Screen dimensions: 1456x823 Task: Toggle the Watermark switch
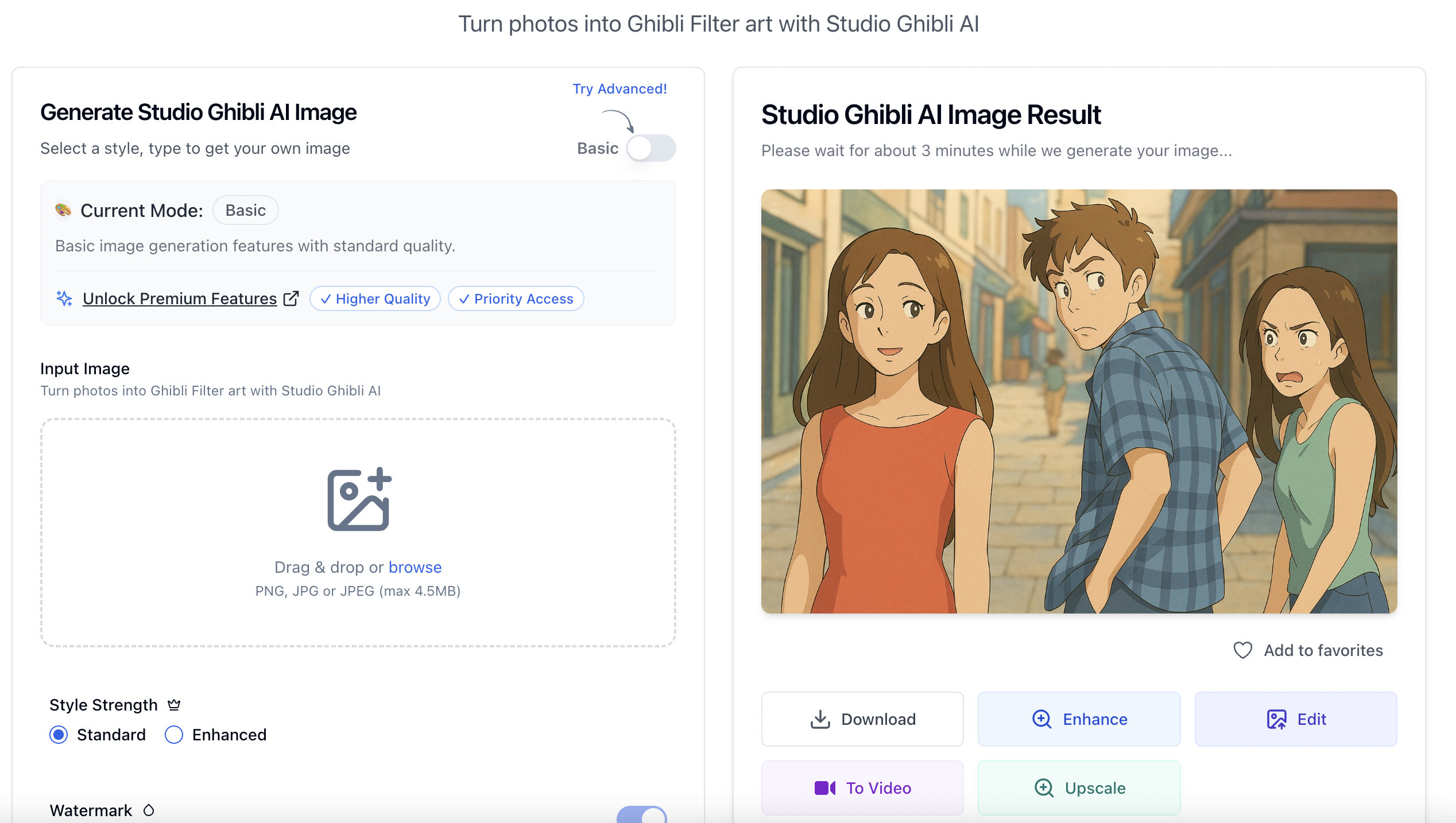pyautogui.click(x=641, y=815)
